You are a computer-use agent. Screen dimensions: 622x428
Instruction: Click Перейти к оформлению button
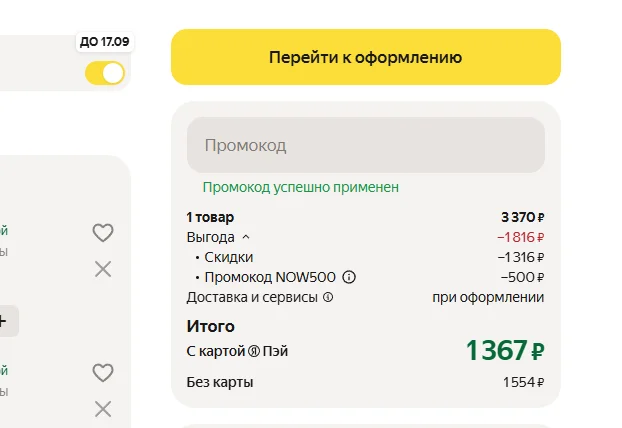click(x=366, y=57)
